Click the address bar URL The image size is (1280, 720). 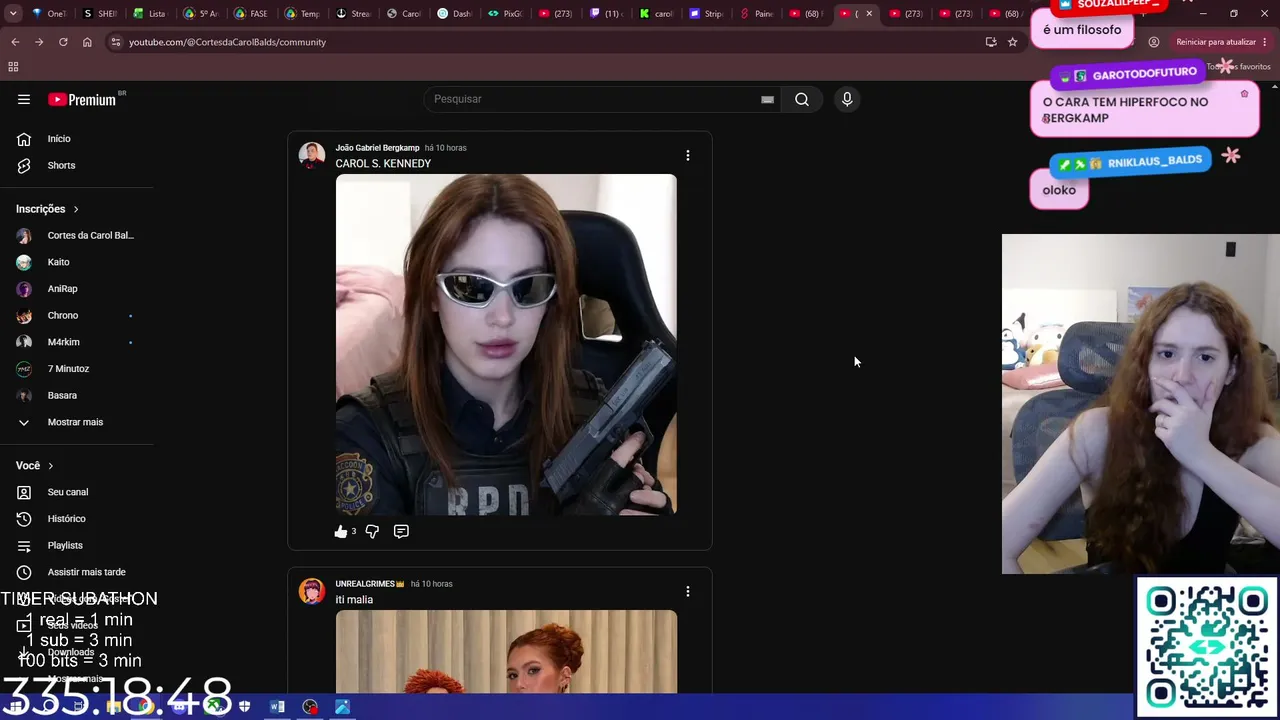227,42
